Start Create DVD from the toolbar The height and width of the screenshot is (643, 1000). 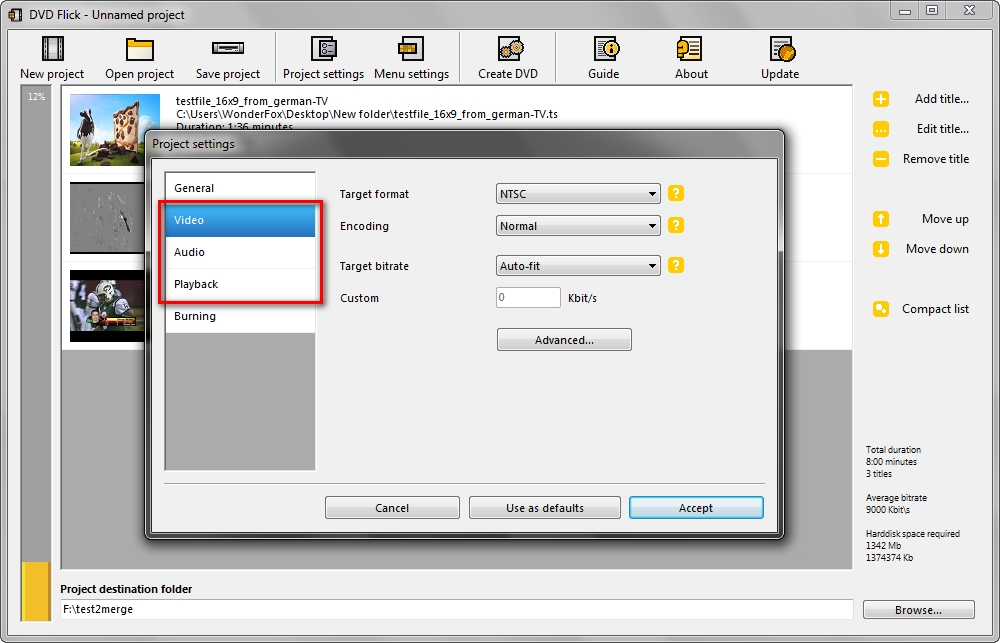(x=509, y=49)
